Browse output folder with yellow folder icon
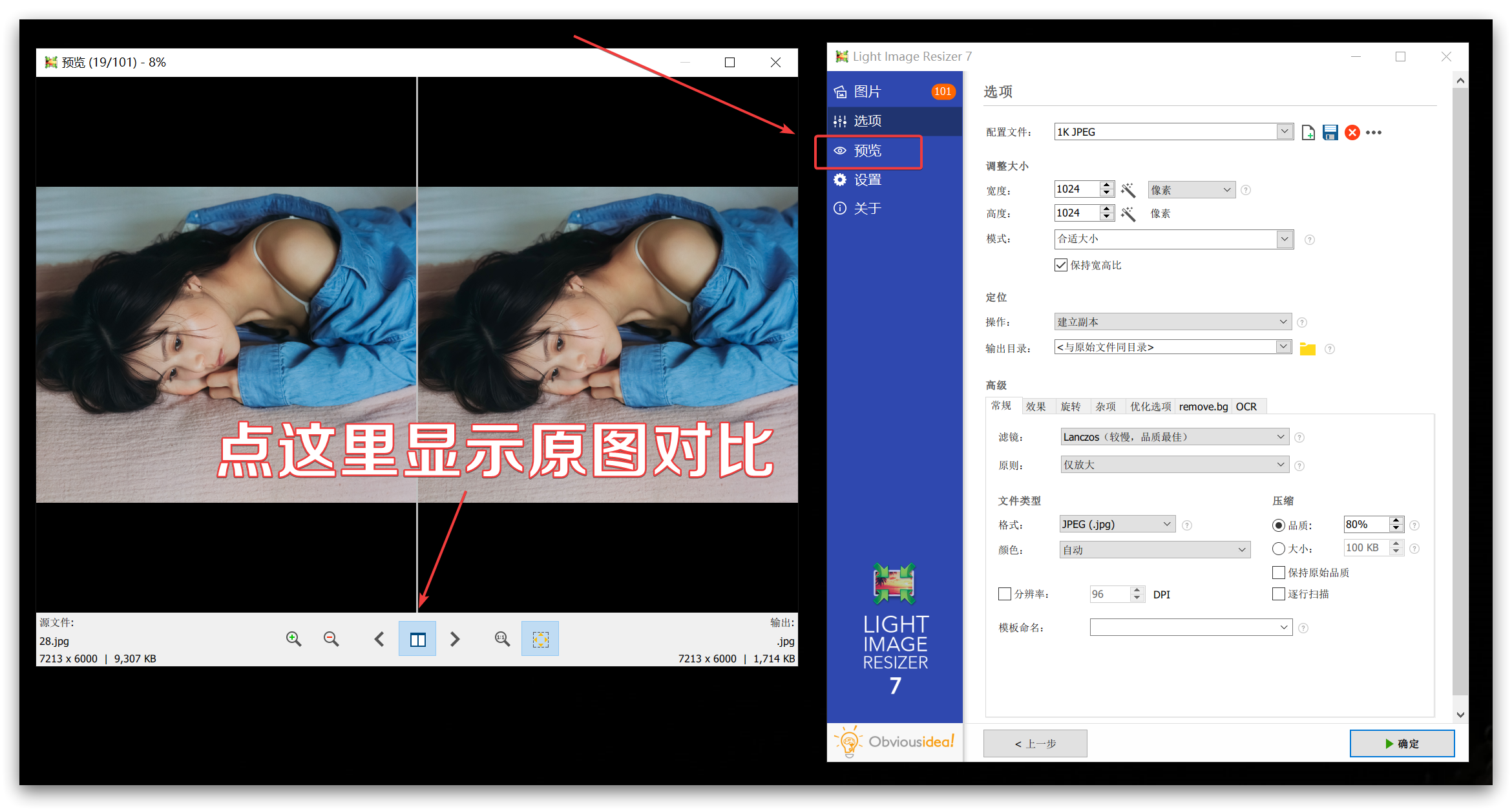This screenshot has width=1512, height=811. (1307, 349)
